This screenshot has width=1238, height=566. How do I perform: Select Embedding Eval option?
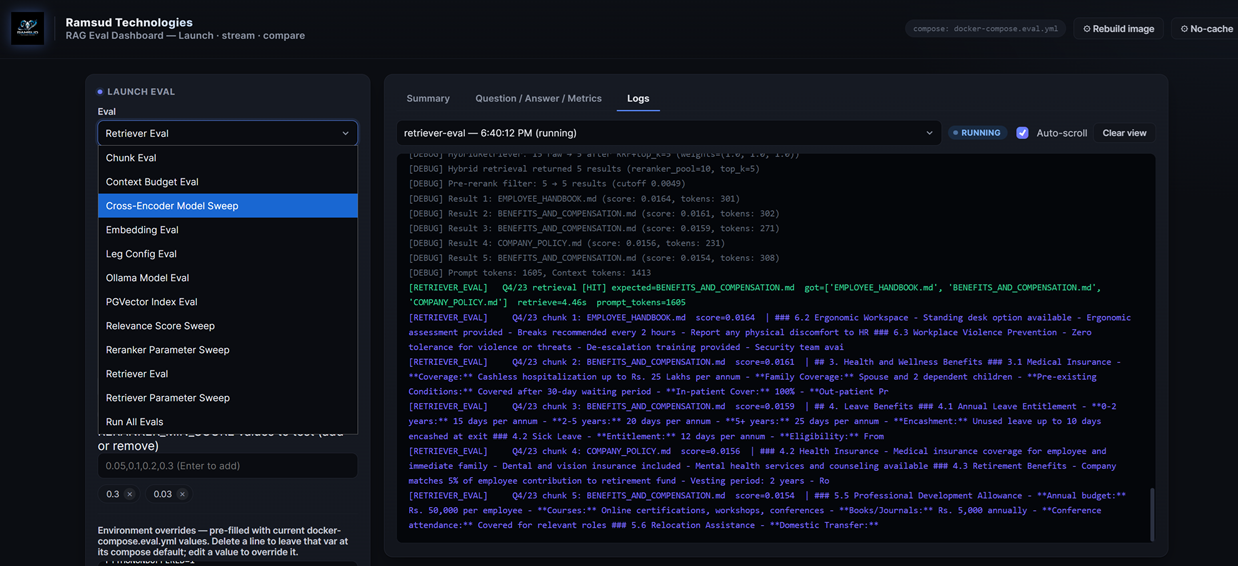click(227, 230)
